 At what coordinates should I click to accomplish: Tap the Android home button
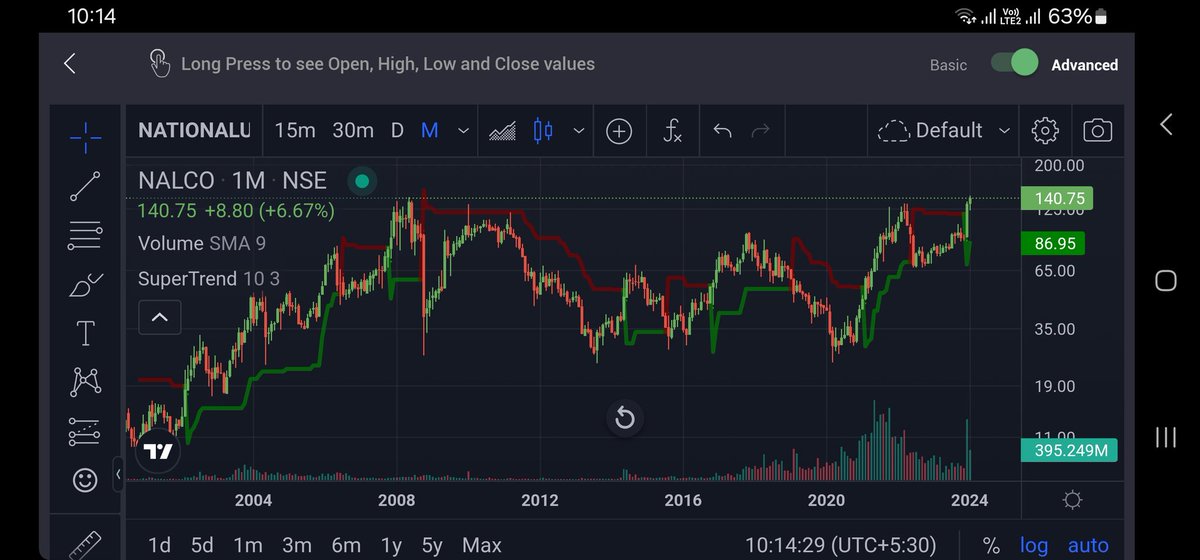pyautogui.click(x=1166, y=280)
